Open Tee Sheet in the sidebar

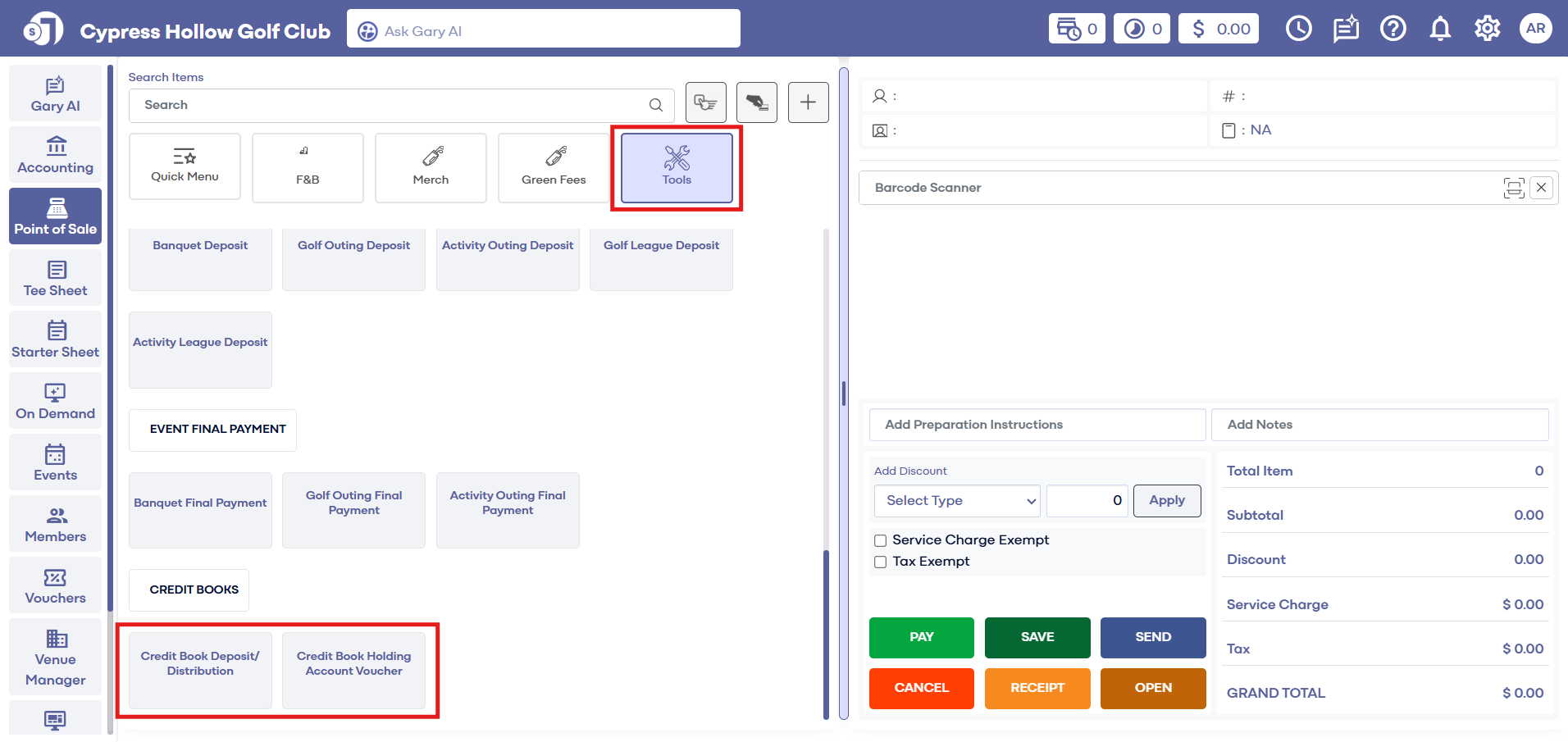pos(56,279)
